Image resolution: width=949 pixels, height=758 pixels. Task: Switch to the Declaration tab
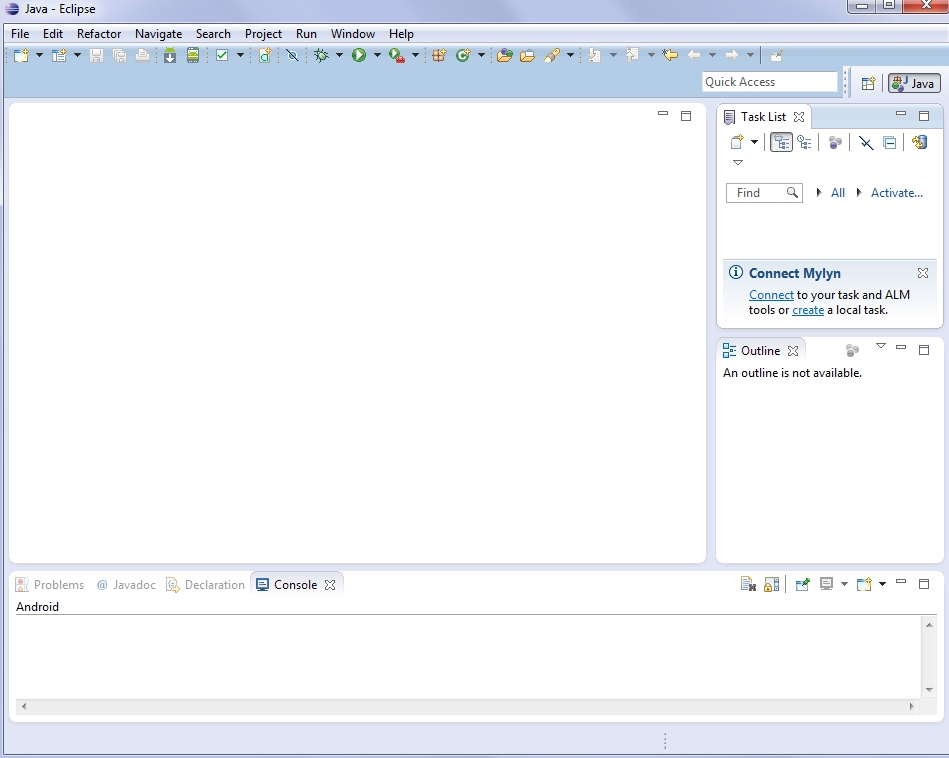(x=206, y=585)
